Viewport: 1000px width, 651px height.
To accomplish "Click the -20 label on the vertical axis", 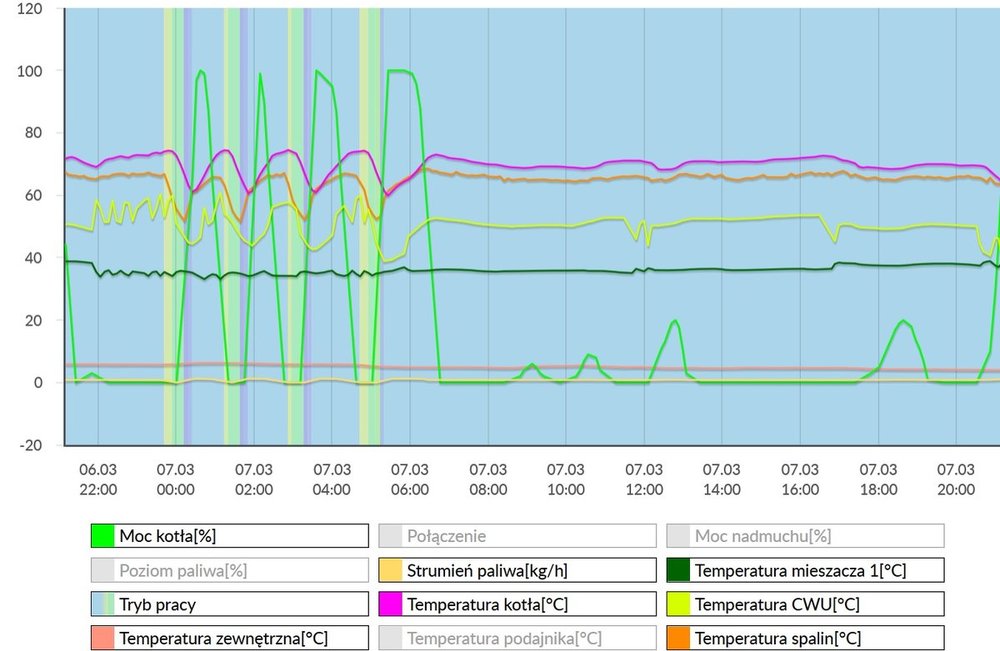I will 29,445.
